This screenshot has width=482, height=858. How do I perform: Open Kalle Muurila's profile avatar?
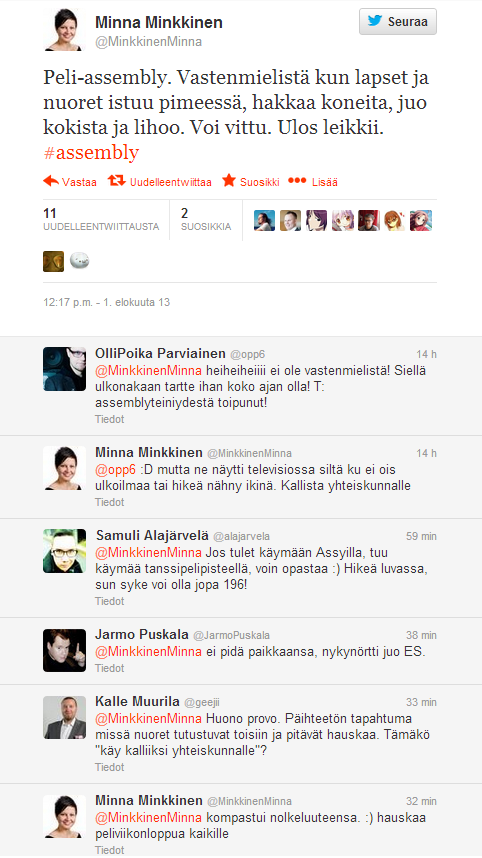(65, 717)
